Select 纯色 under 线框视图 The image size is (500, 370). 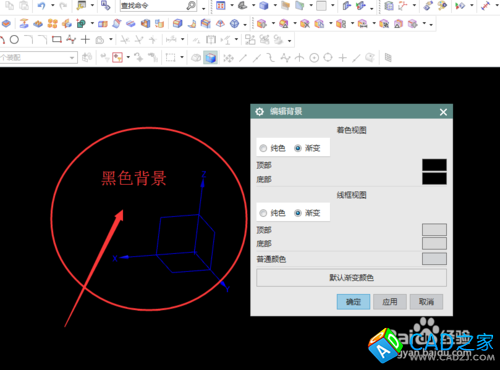(273, 213)
